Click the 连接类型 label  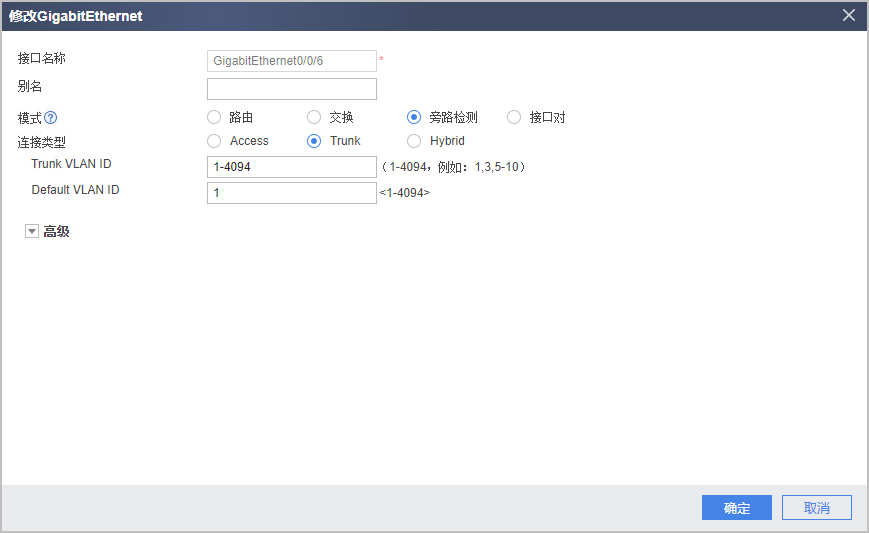[42, 142]
